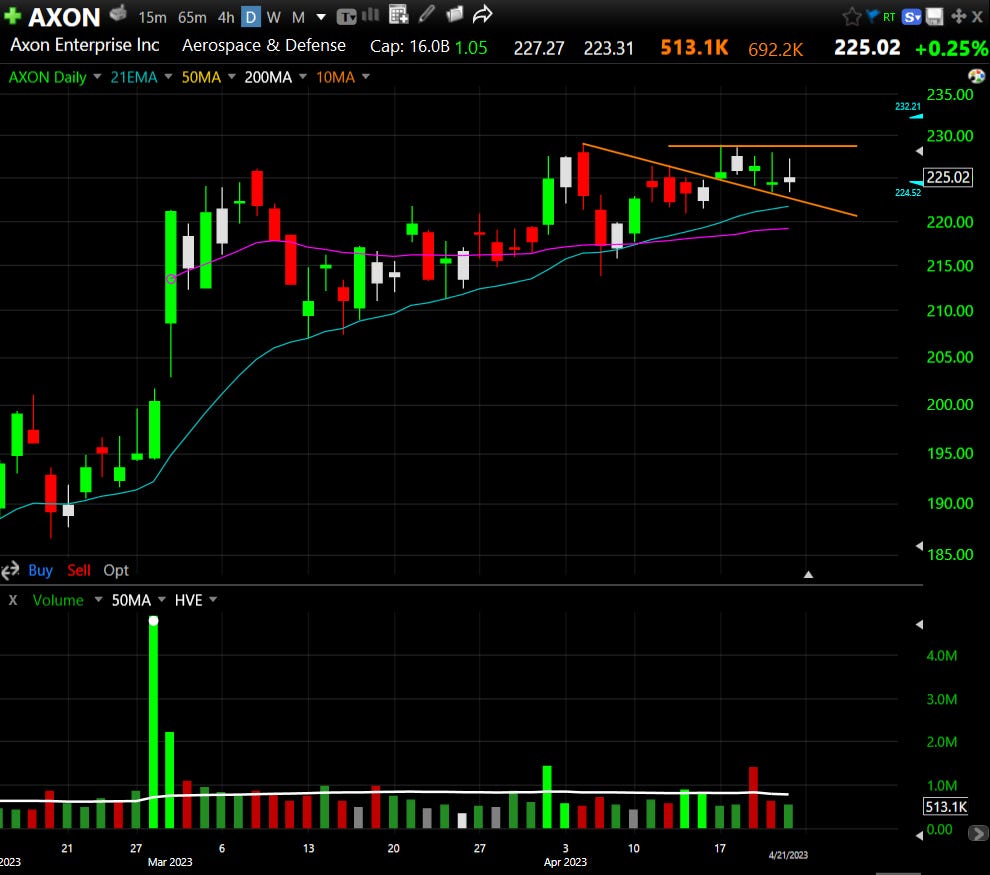990x875 pixels.
Task: Select the D daily timeframe
Action: point(251,17)
